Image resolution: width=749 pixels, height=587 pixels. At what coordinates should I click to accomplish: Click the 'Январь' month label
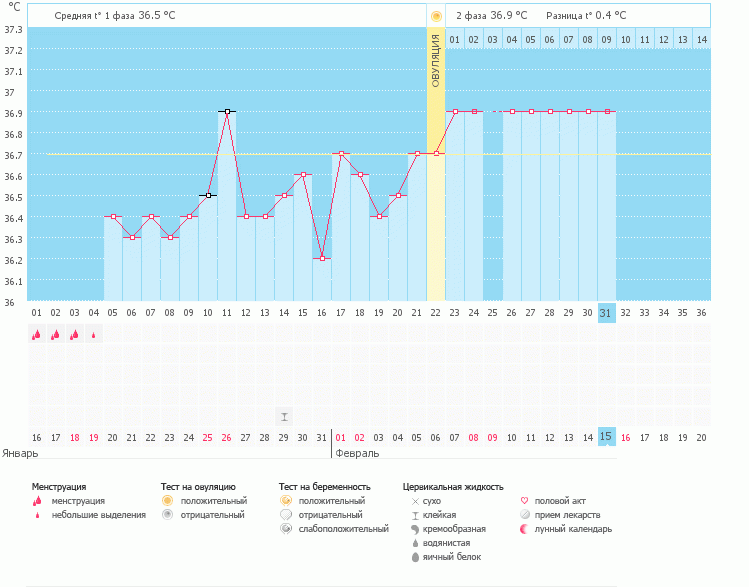[20, 453]
